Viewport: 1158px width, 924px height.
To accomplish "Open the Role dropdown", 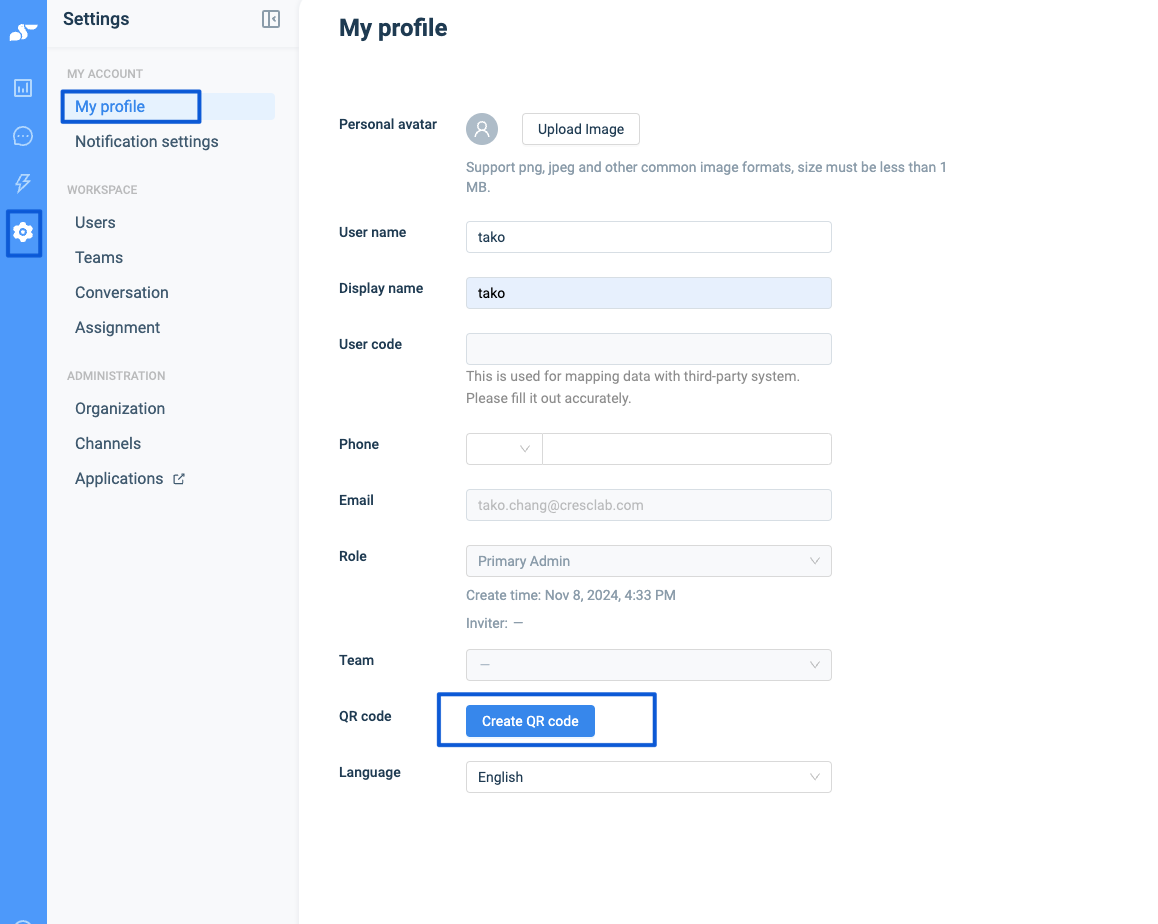I will pyautogui.click(x=648, y=561).
